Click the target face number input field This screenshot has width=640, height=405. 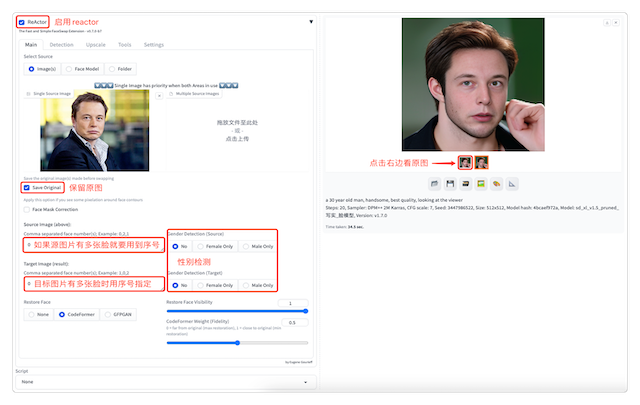point(94,284)
